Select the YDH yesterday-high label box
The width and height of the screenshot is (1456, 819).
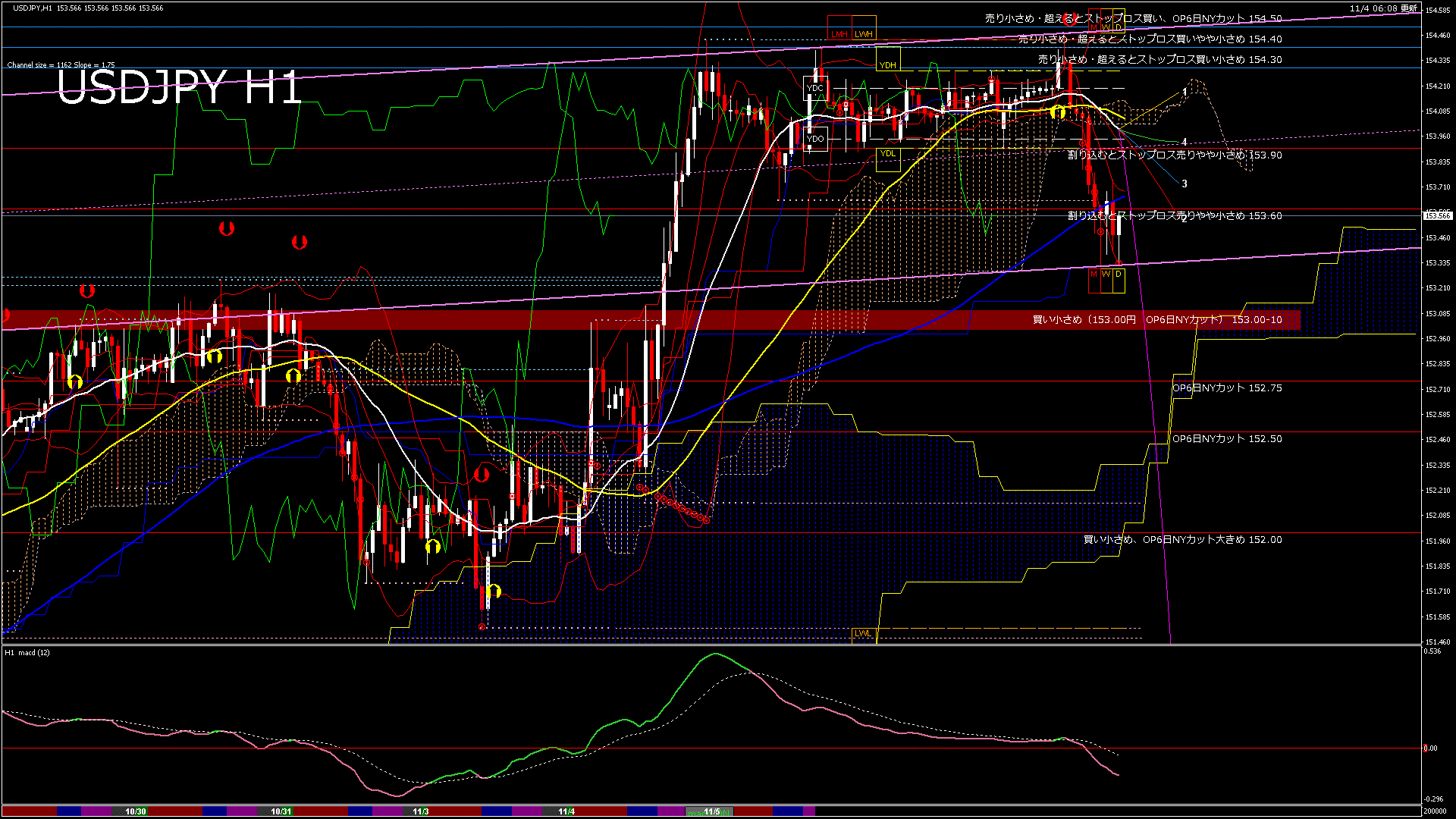point(888,64)
